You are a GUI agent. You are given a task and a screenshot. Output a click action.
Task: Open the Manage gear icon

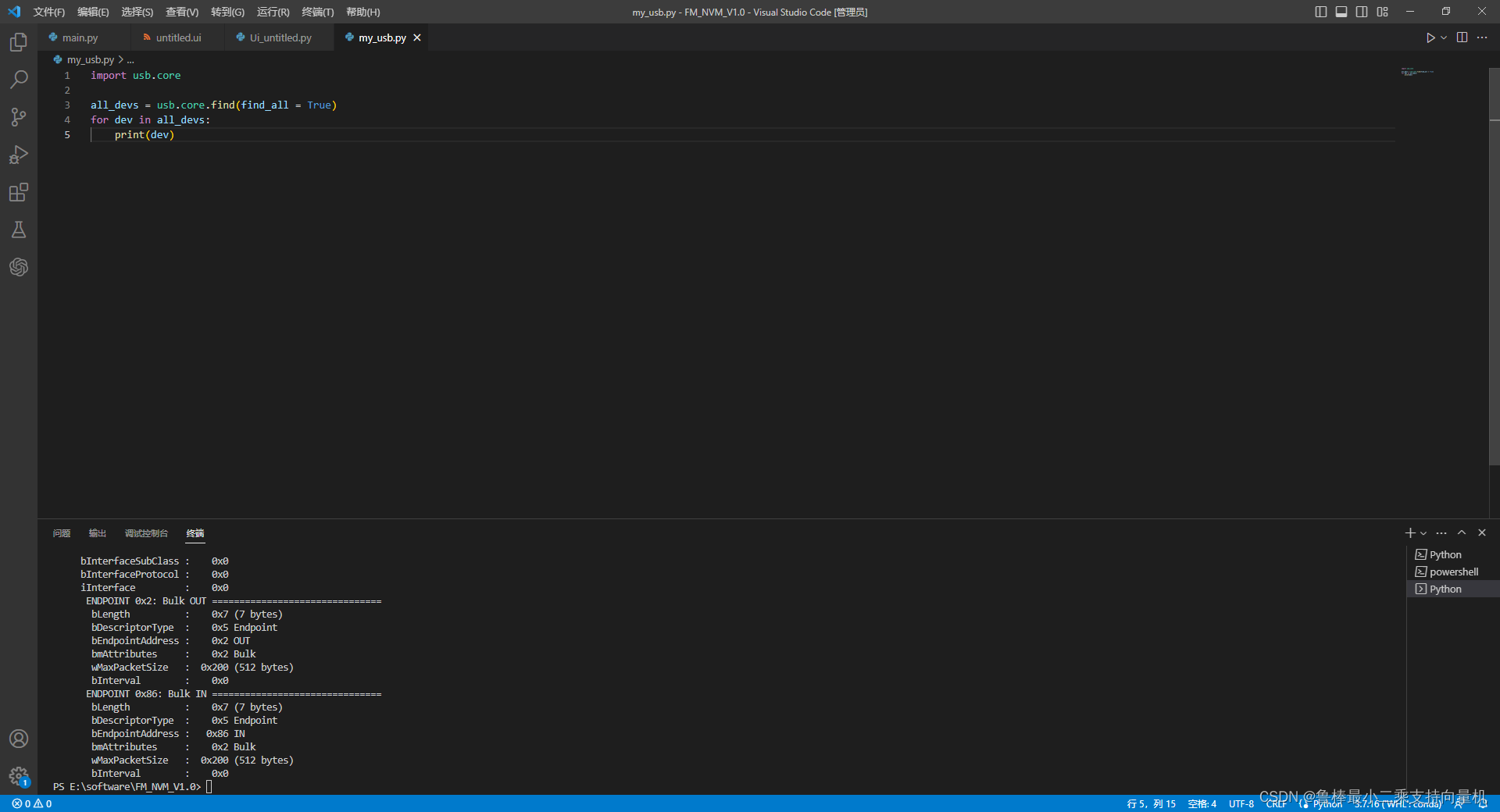[x=19, y=776]
